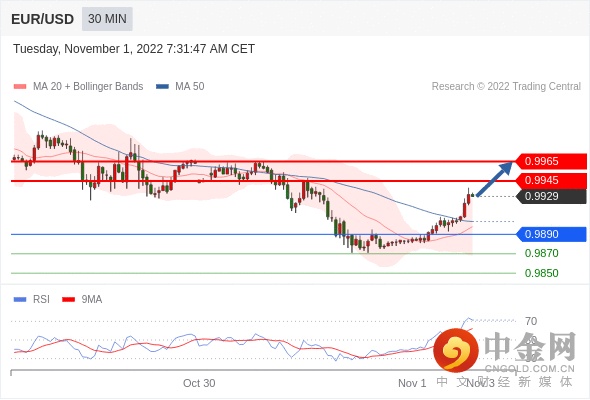The width and height of the screenshot is (590, 400).
Task: Click the 'MA 50' legend label
Action: point(190,87)
